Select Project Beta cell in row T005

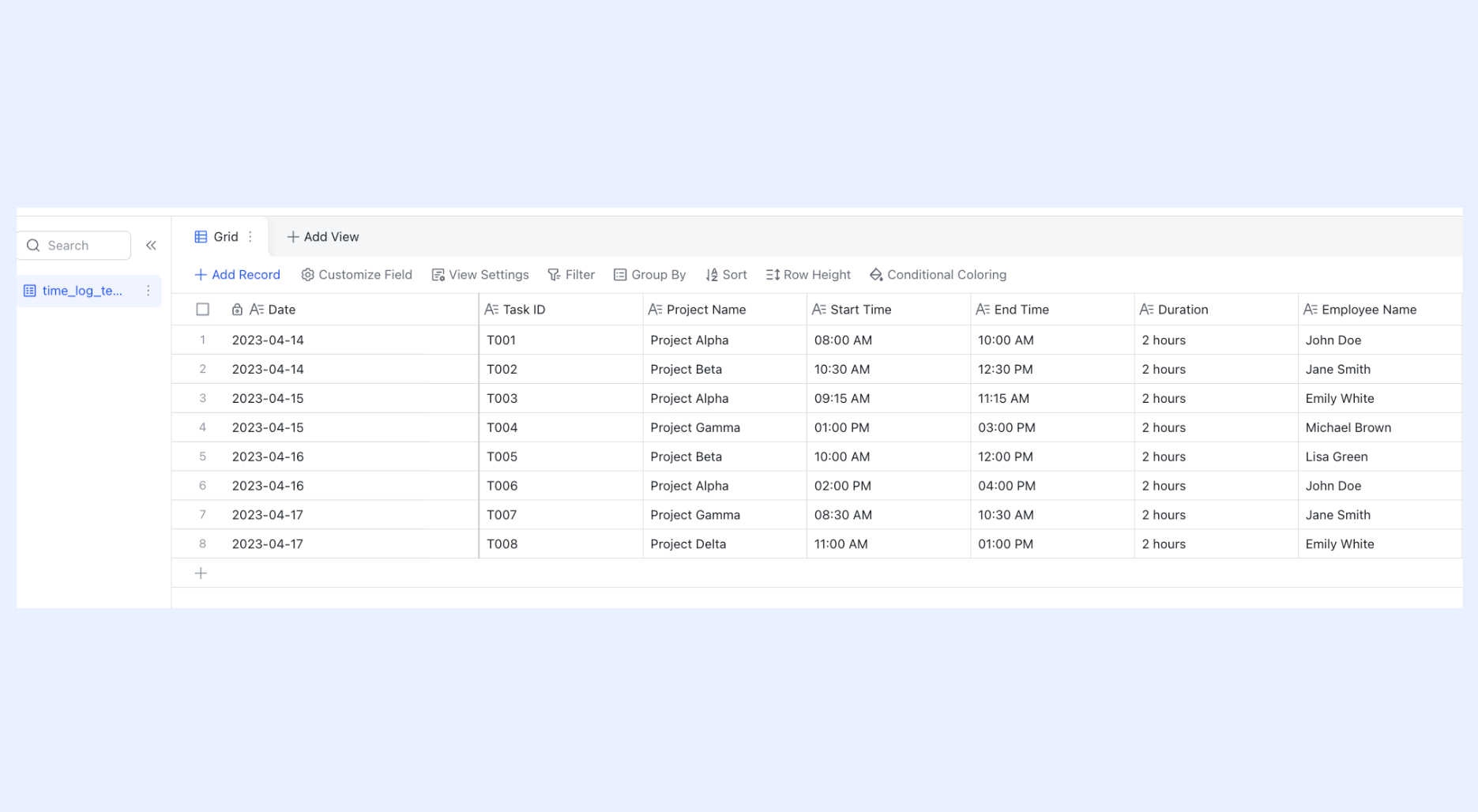(725, 457)
